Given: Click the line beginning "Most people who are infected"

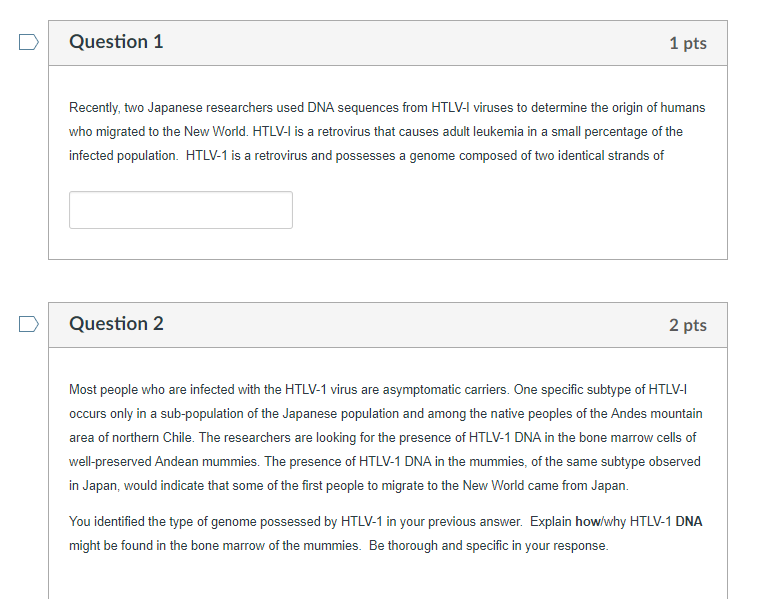Looking at the screenshot, I should [x=378, y=390].
